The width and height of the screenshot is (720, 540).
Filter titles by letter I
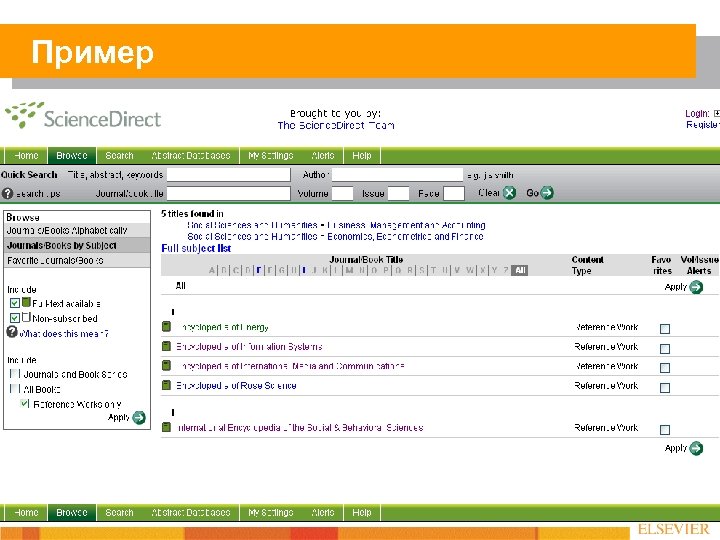point(304,270)
